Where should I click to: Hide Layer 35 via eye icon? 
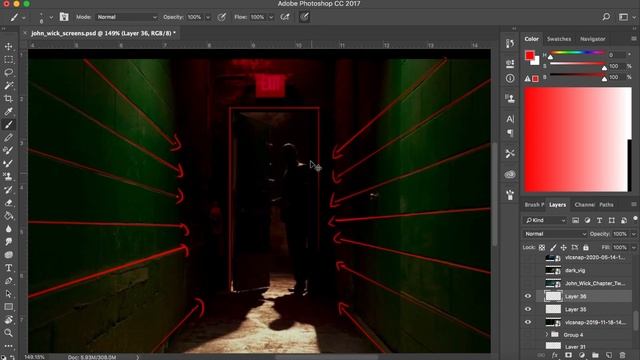(x=528, y=309)
